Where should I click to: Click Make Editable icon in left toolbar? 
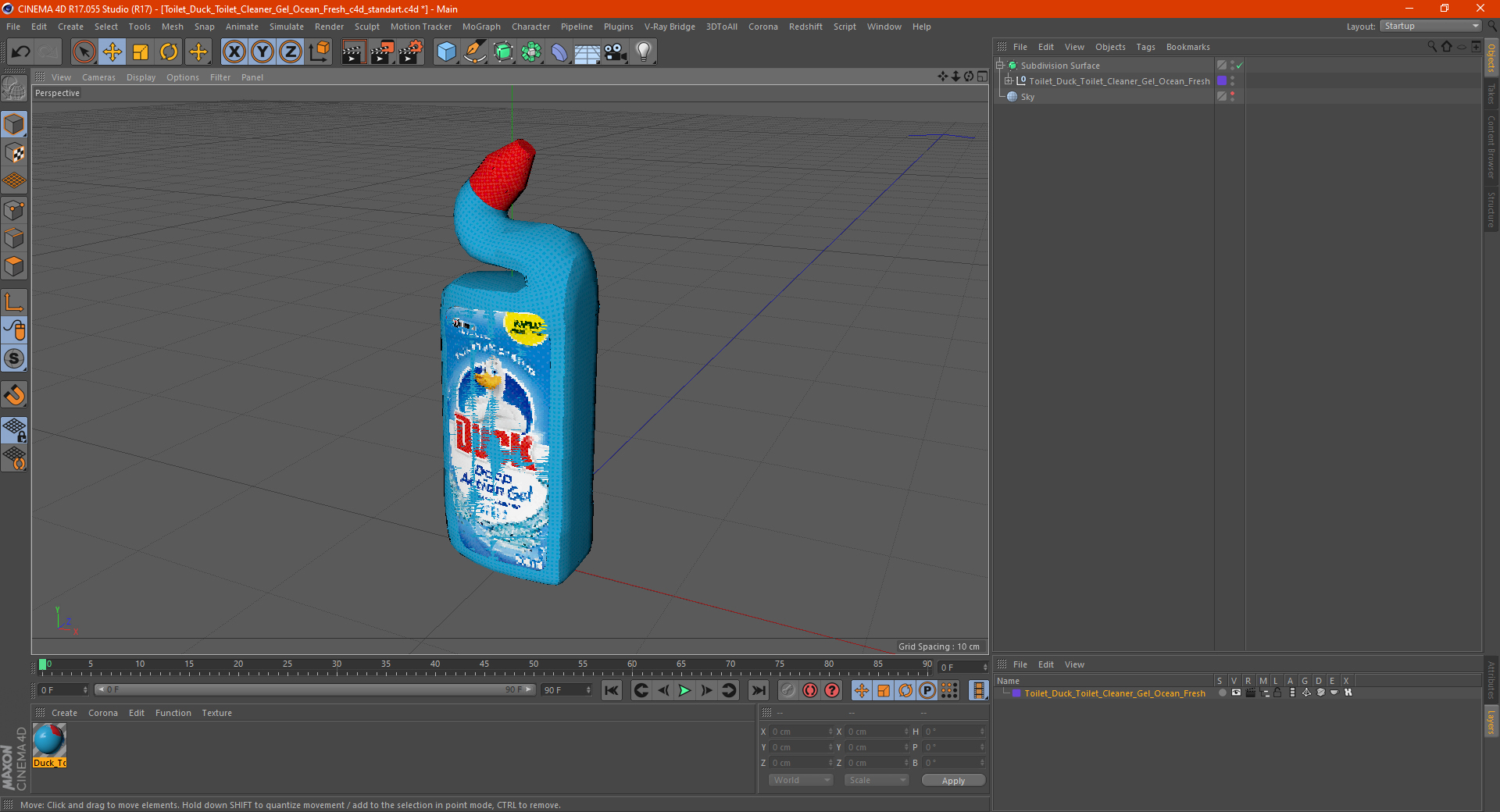(x=14, y=89)
